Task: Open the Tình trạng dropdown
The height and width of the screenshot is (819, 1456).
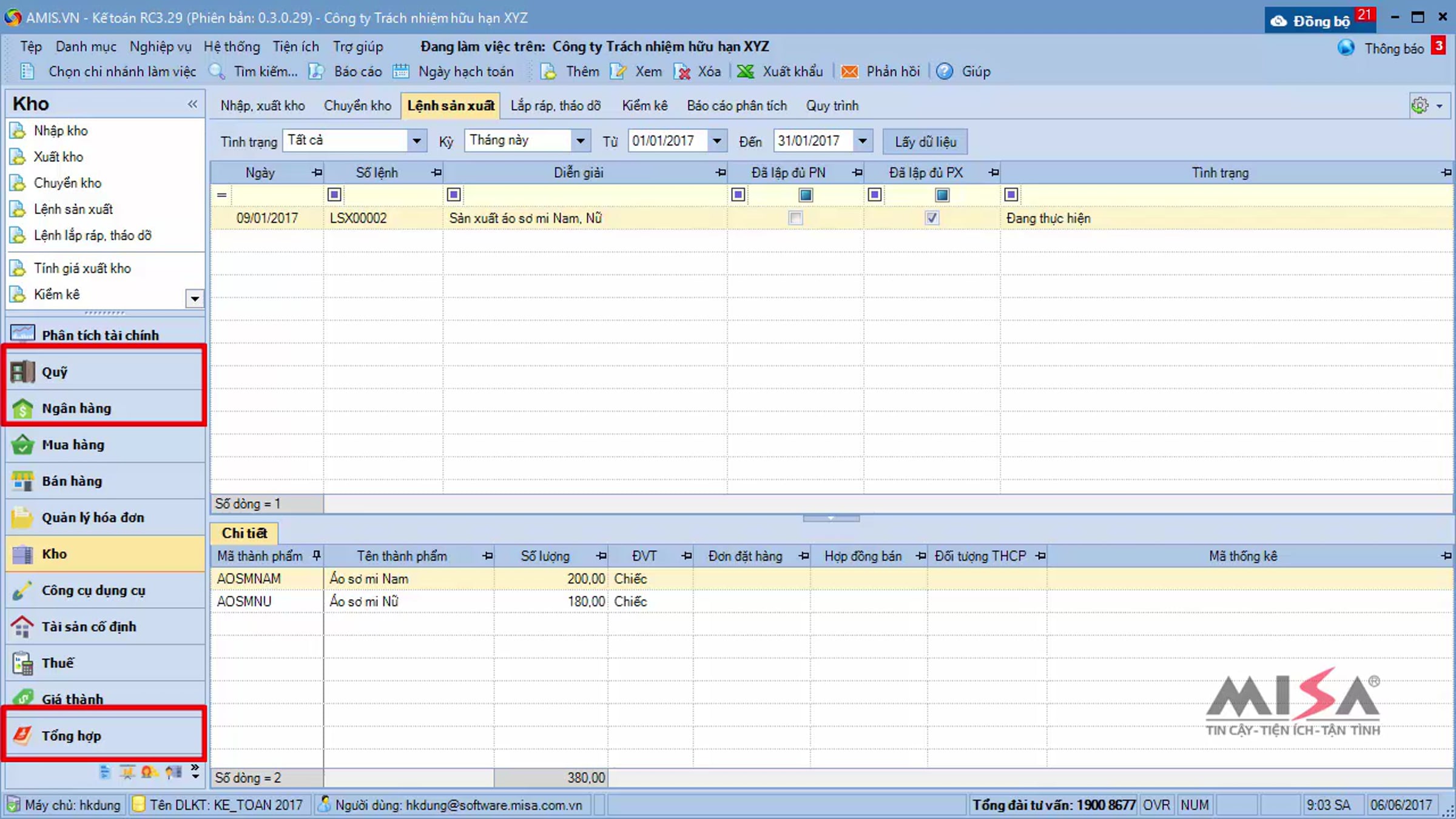Action: [417, 141]
